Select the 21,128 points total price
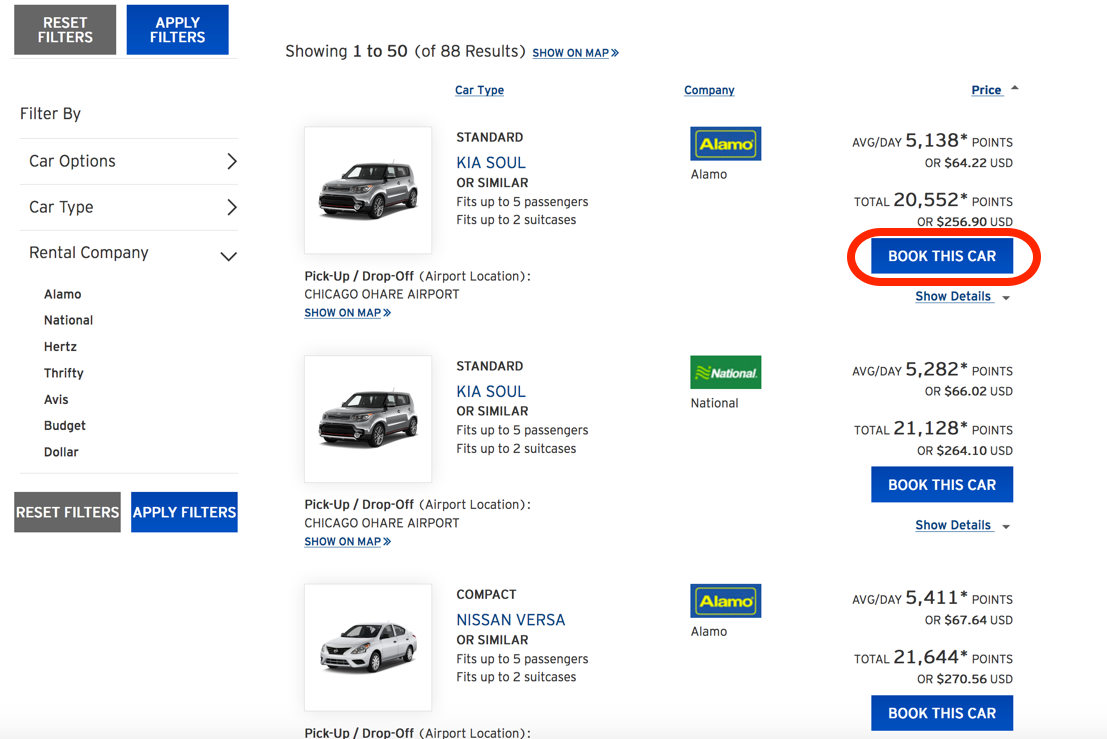1107x739 pixels. (x=933, y=429)
